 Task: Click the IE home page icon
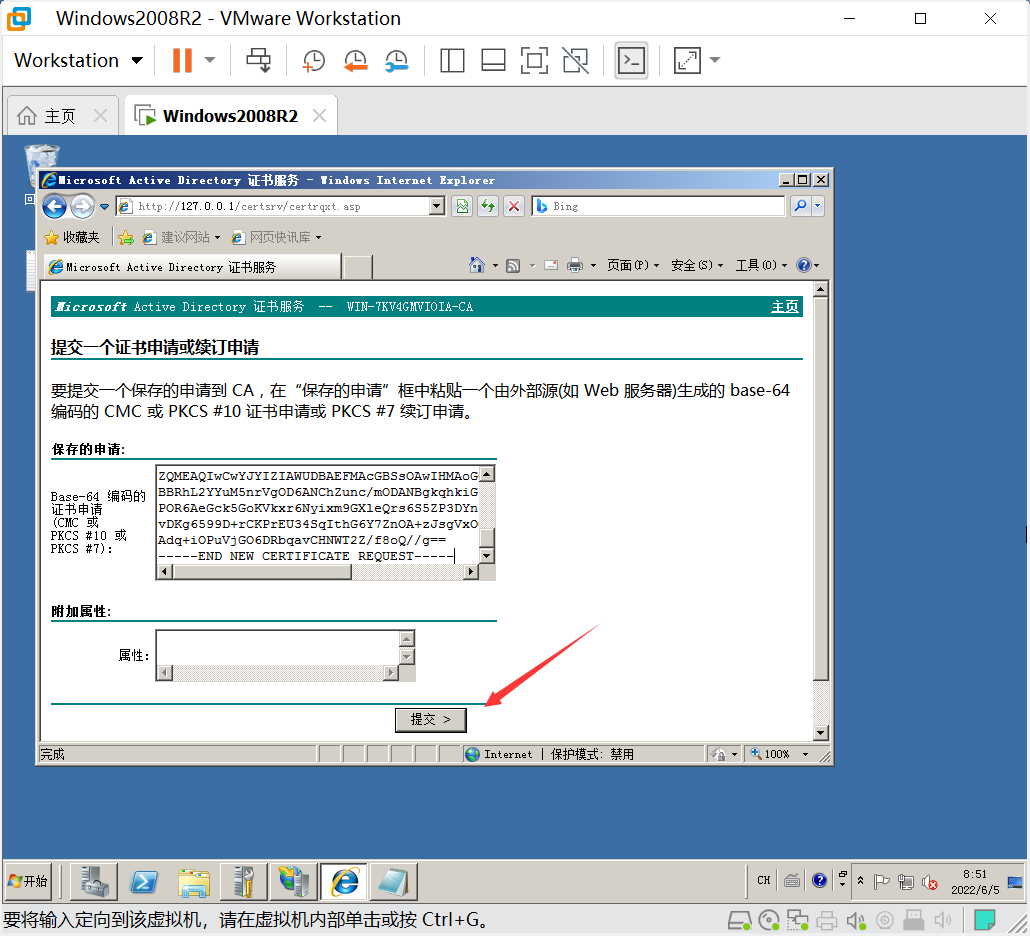pyautogui.click(x=477, y=265)
